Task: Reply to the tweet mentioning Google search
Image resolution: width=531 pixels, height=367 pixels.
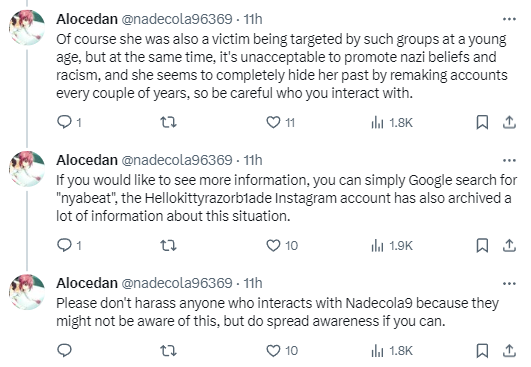Action: [x=69, y=245]
